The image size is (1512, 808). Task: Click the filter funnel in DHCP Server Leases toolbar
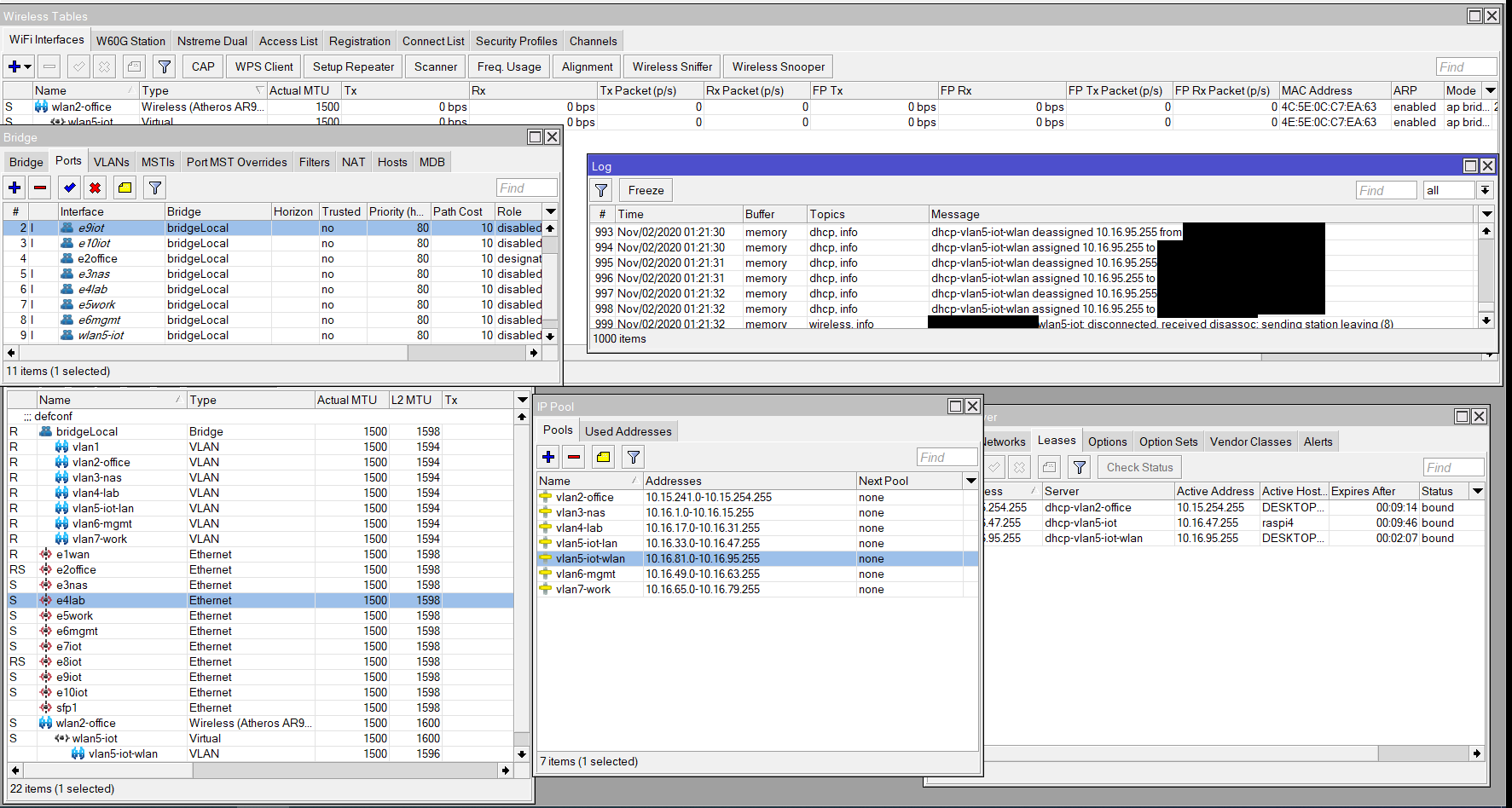(x=1080, y=467)
